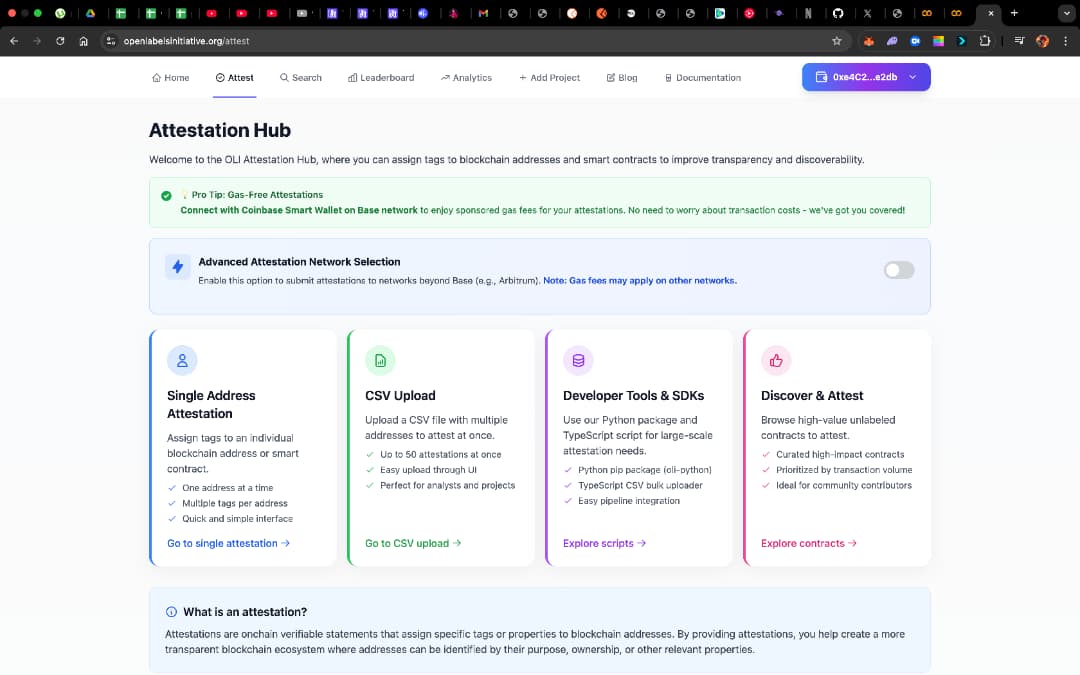The image size is (1080, 675).
Task: Click 'Multiple tags per address' text
Action: click(235, 503)
